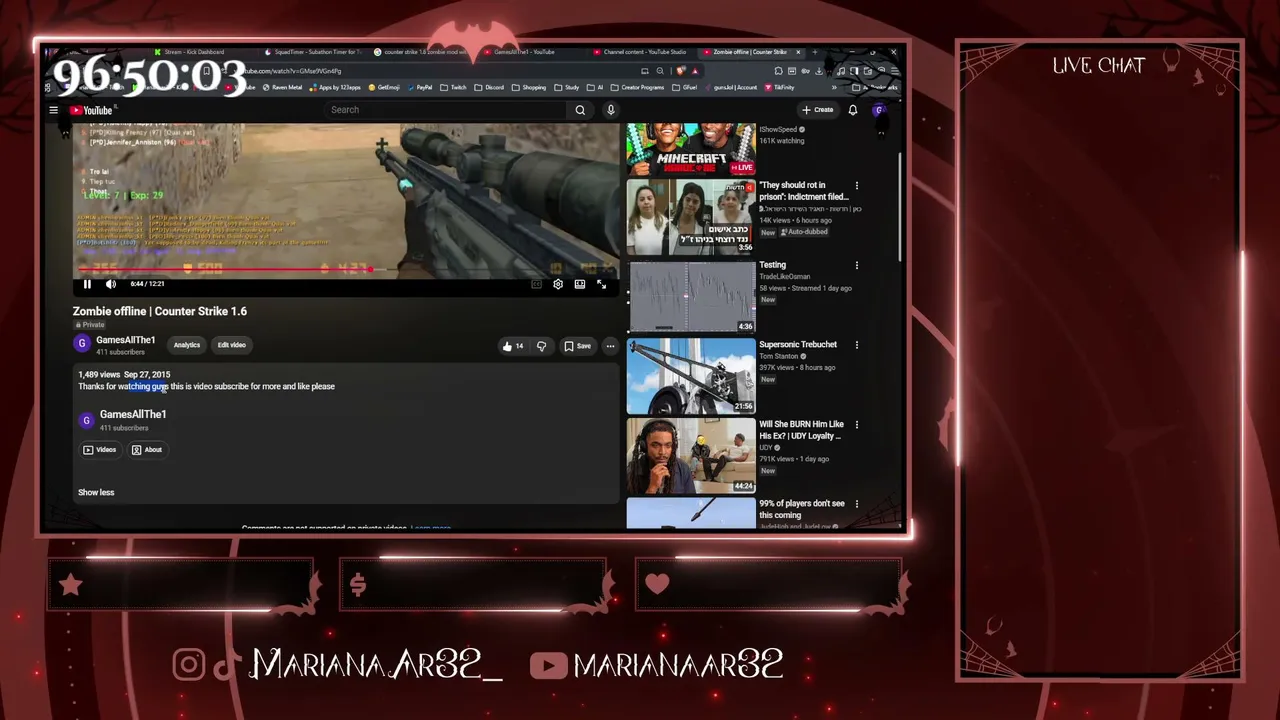Screen dimensions: 1280x720
Task: Switch to the GamesAllThe1 - YouTube tab
Action: (x=523, y=52)
